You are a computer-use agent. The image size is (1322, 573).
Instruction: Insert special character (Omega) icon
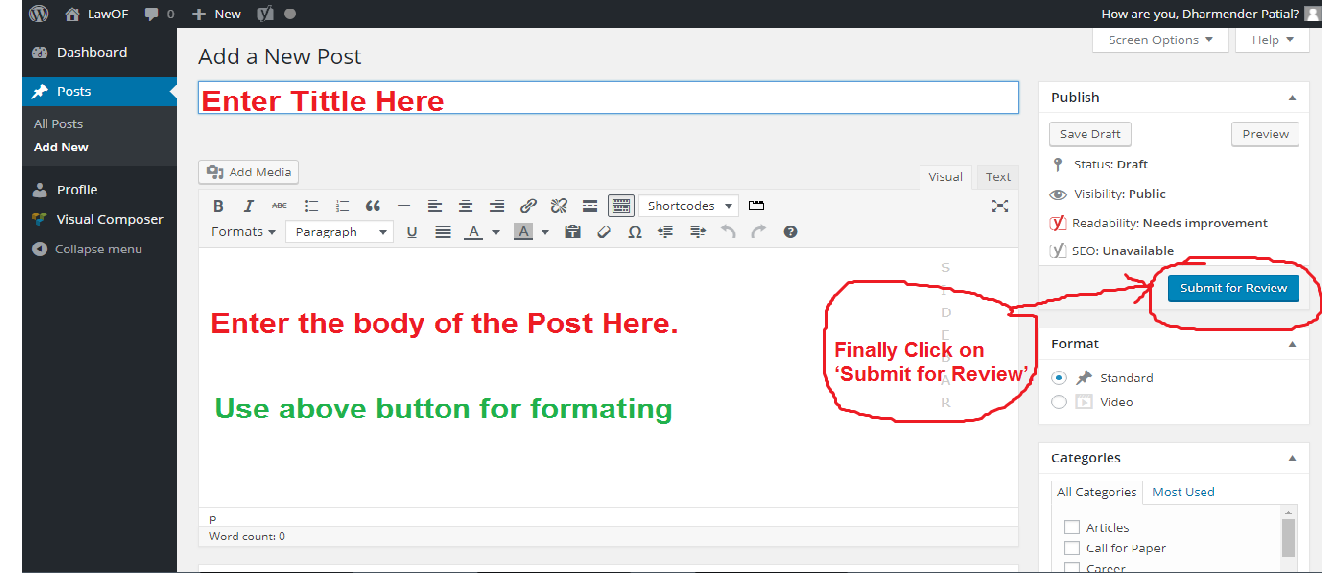[634, 232]
